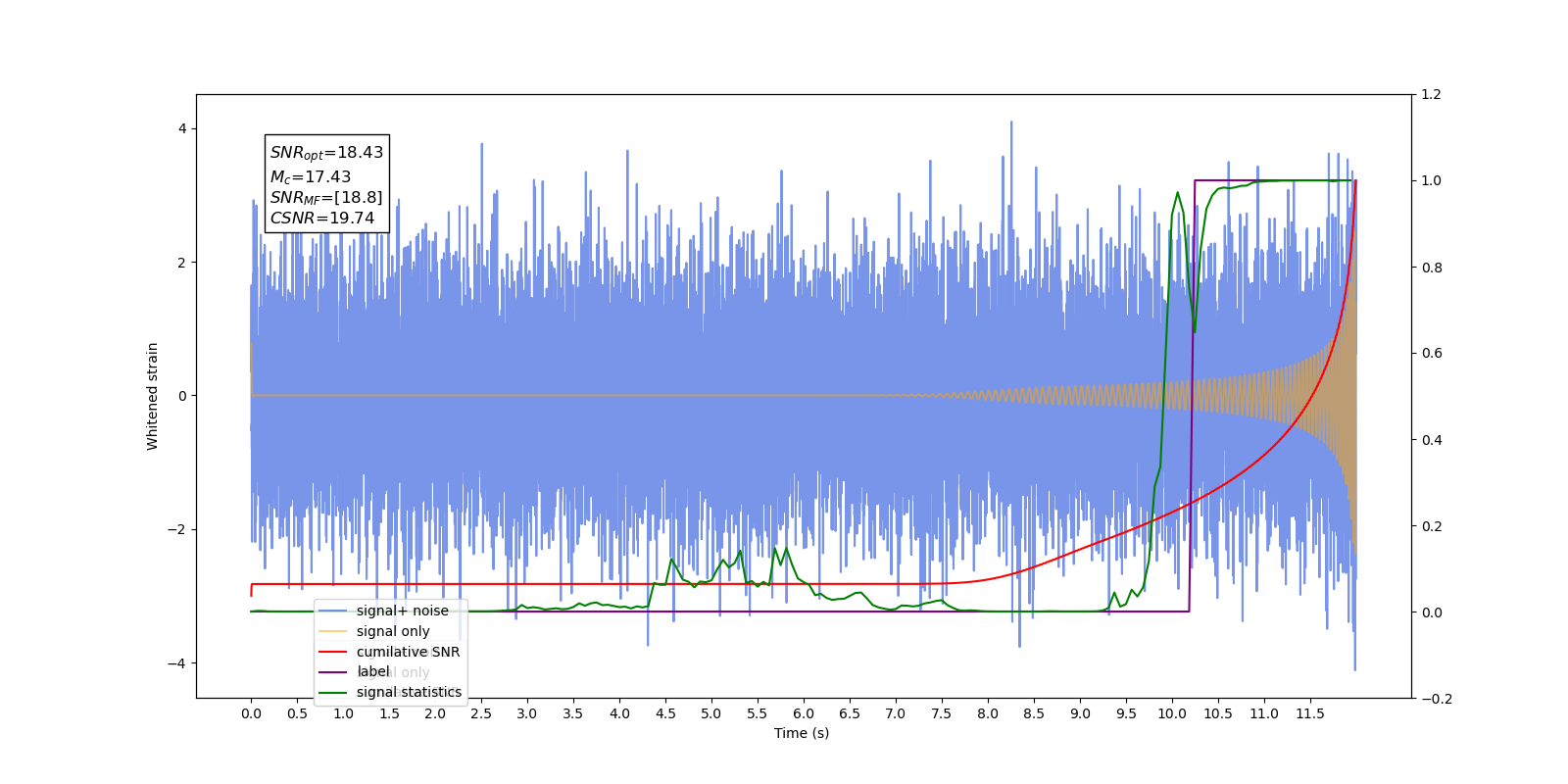The image size is (1568, 784).
Task: Click the 9.0 tick on the time axis
Action: [x=1080, y=713]
